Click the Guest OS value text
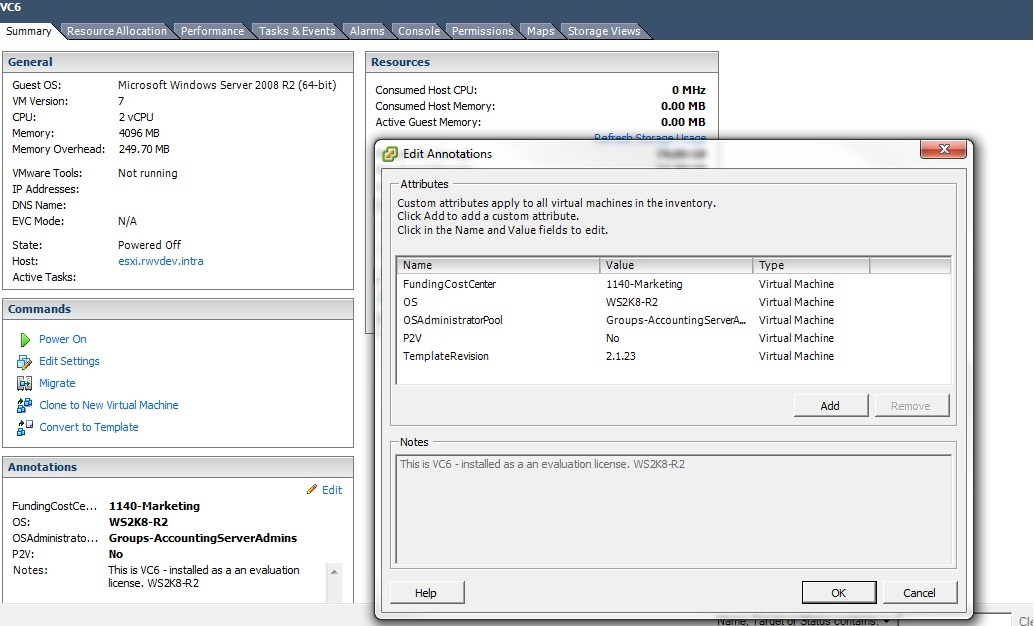This screenshot has height=626, width=1034. (227, 85)
